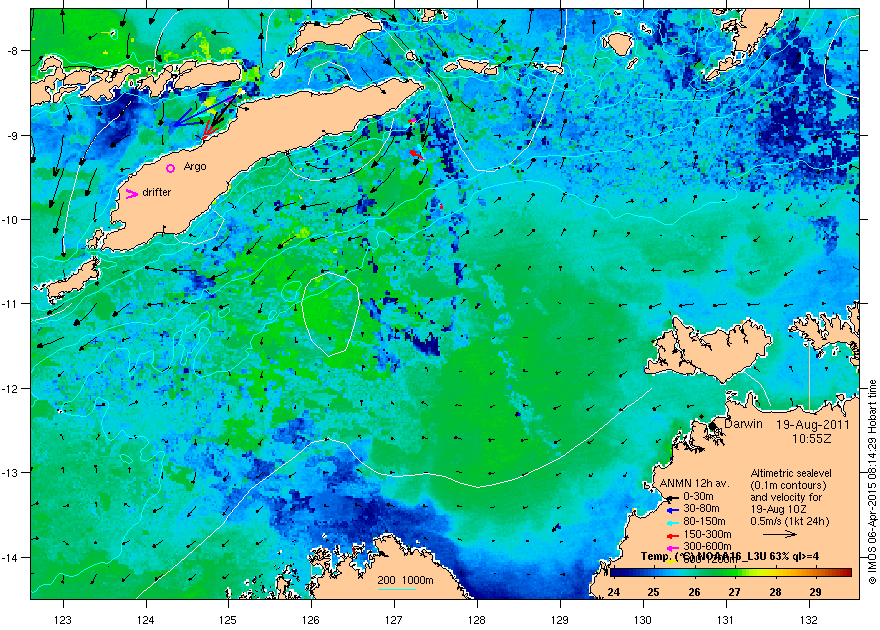Click the 'Argo' label
880x630 pixels.
click(x=195, y=167)
